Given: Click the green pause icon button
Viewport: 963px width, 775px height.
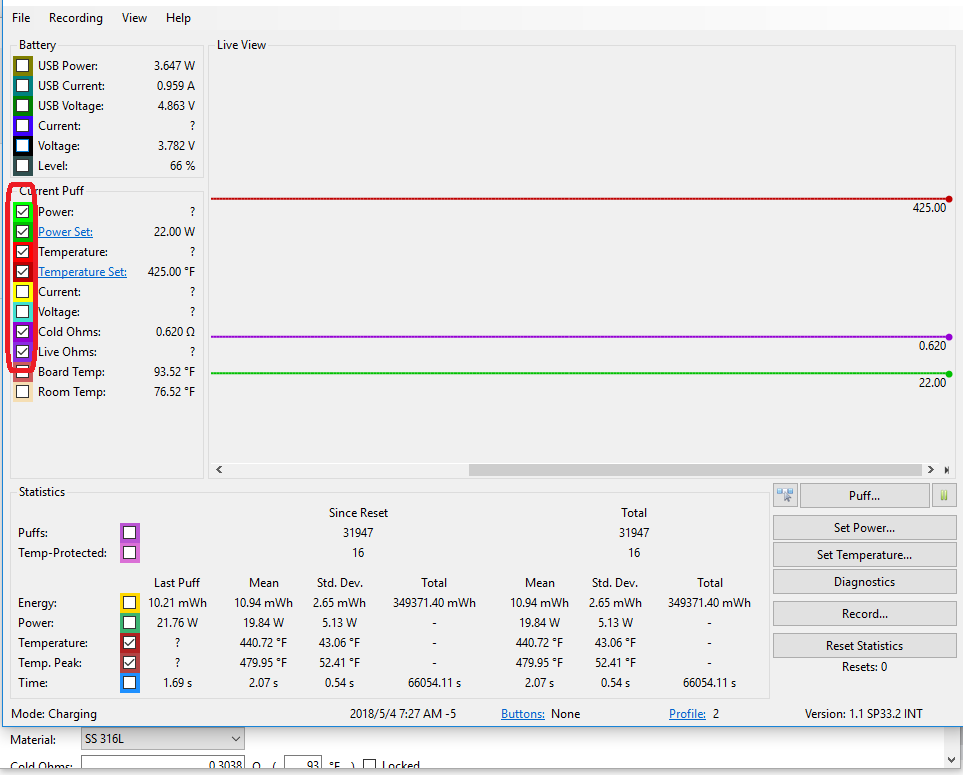Looking at the screenshot, I should click(943, 495).
